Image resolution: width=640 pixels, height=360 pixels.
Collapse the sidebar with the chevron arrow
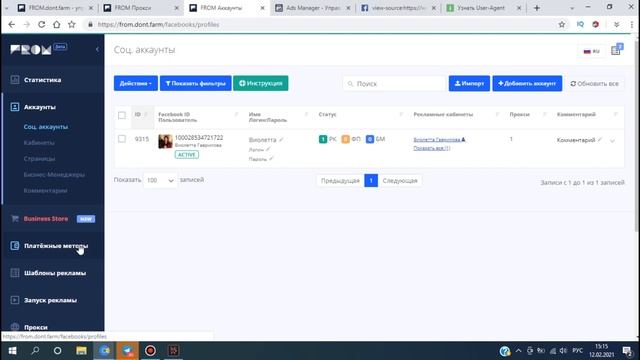(x=97, y=49)
